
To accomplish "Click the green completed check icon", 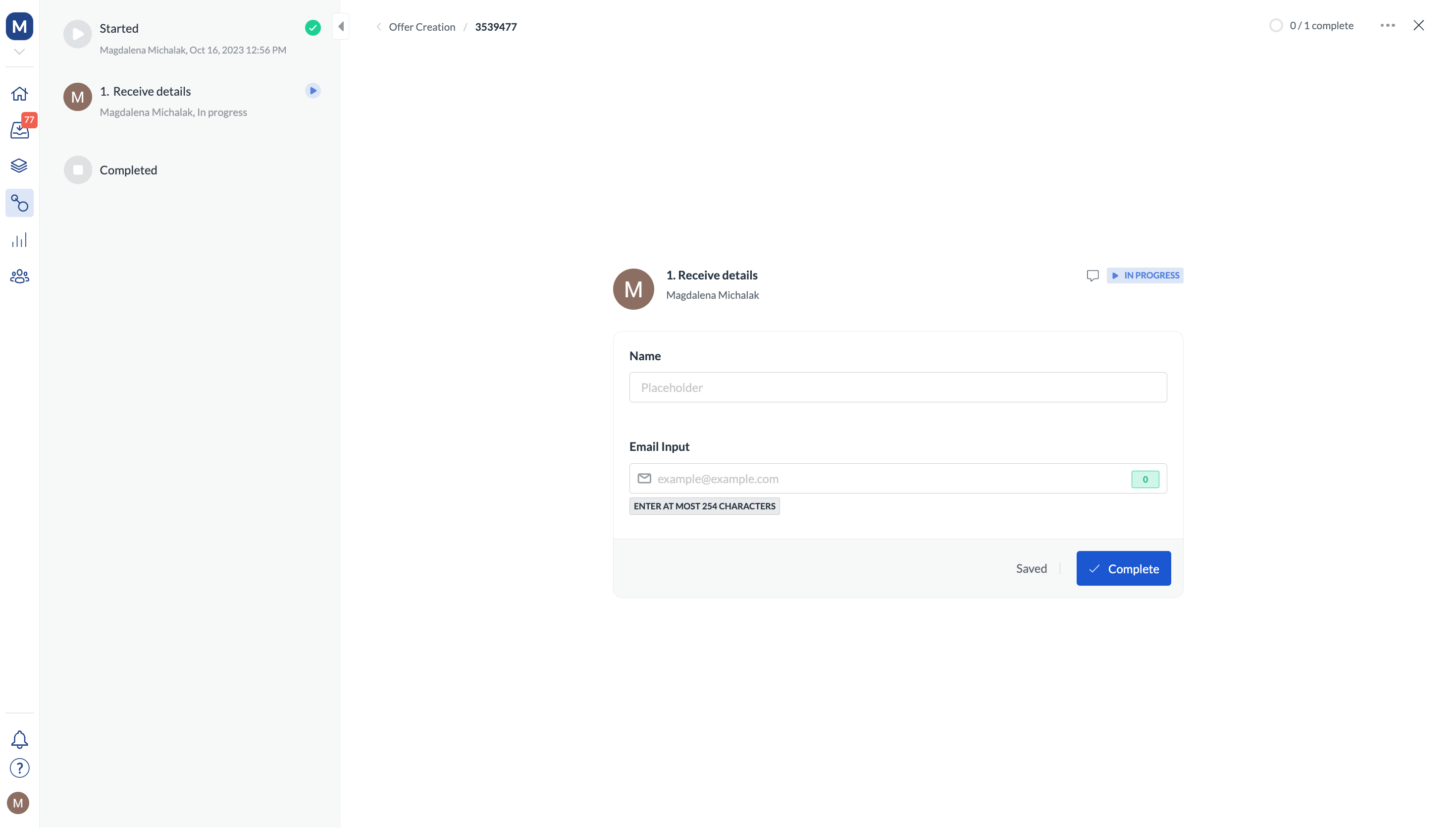I will click(x=312, y=28).
